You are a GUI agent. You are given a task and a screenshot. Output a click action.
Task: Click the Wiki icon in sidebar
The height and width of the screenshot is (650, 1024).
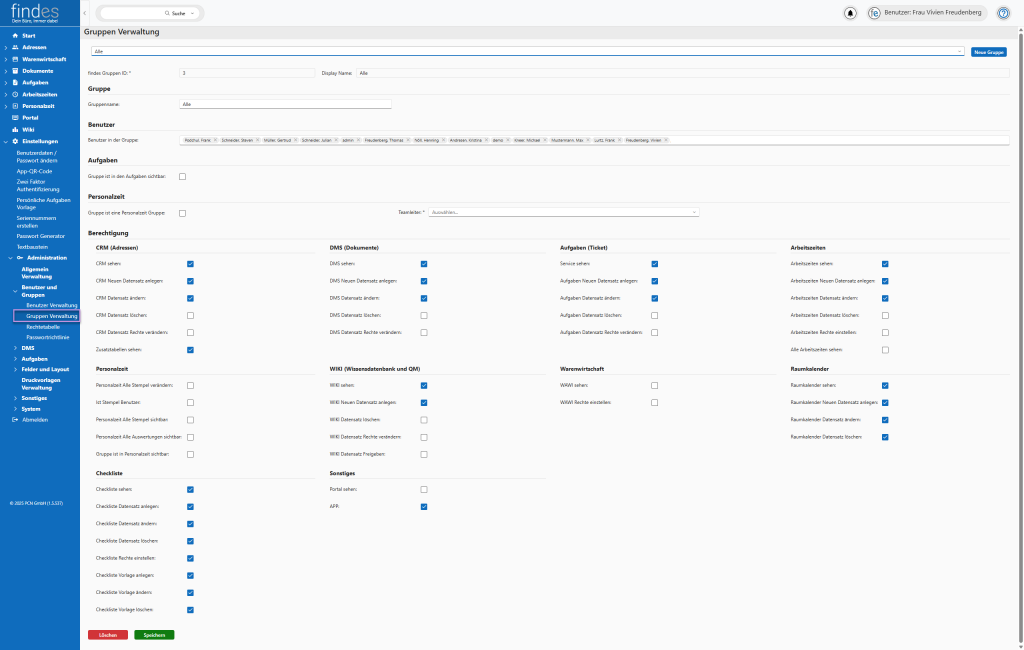(x=15, y=129)
